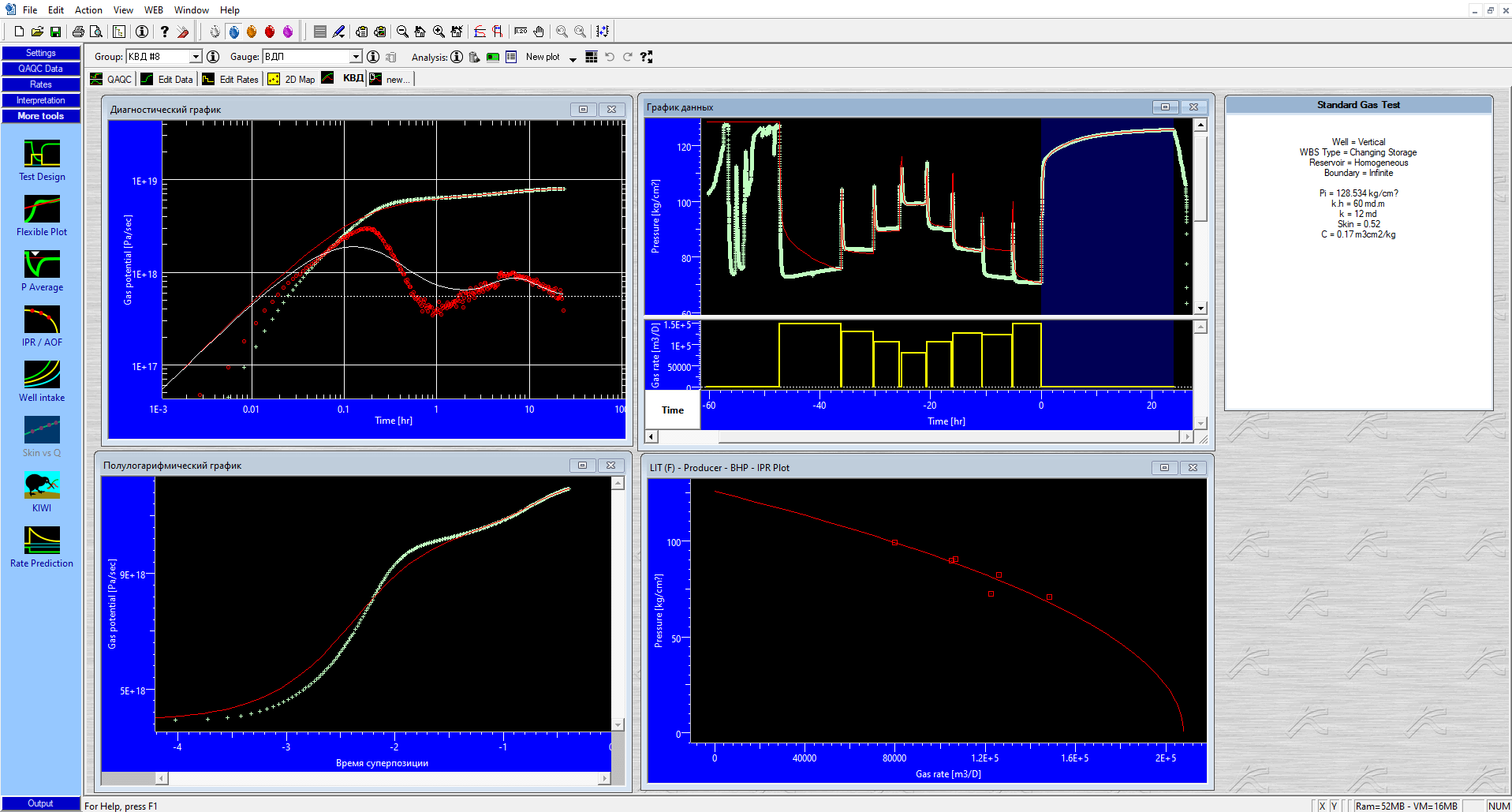
Task: Click the pressure plot vertical scrollbar up arrow
Action: [x=1200, y=125]
